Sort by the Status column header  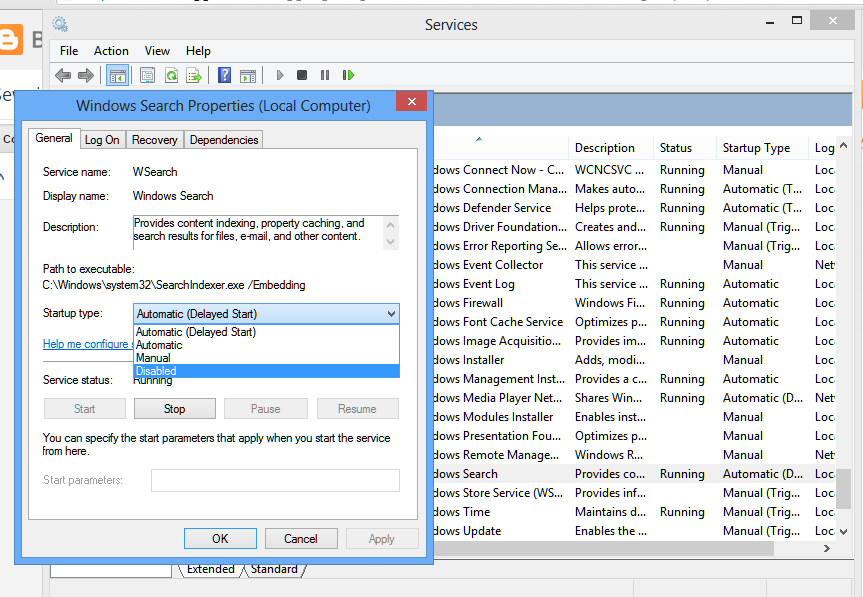(685, 148)
